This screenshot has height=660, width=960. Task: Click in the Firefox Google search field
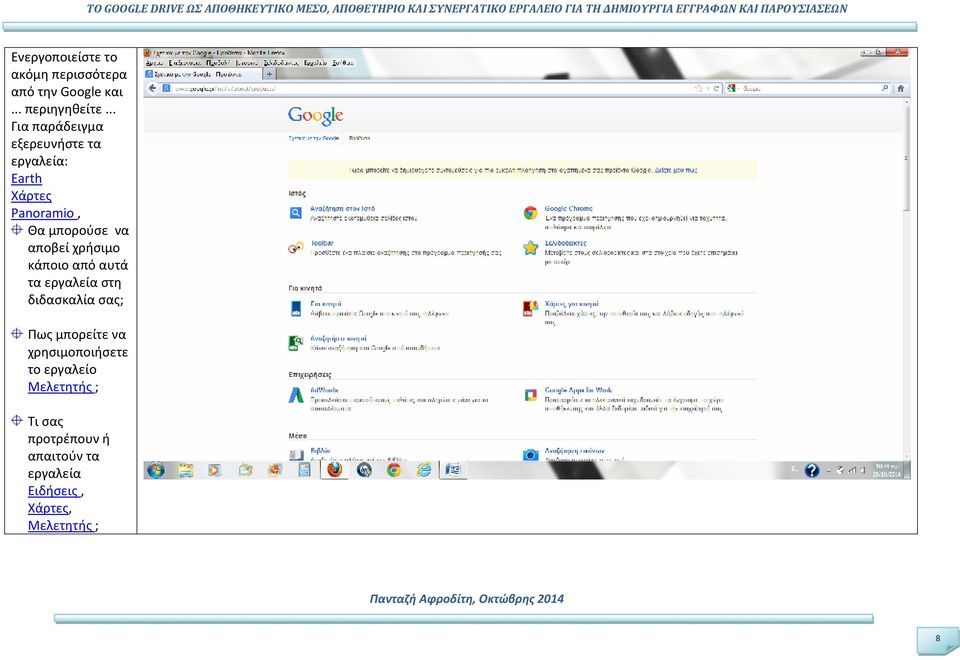pyautogui.click(x=808, y=89)
